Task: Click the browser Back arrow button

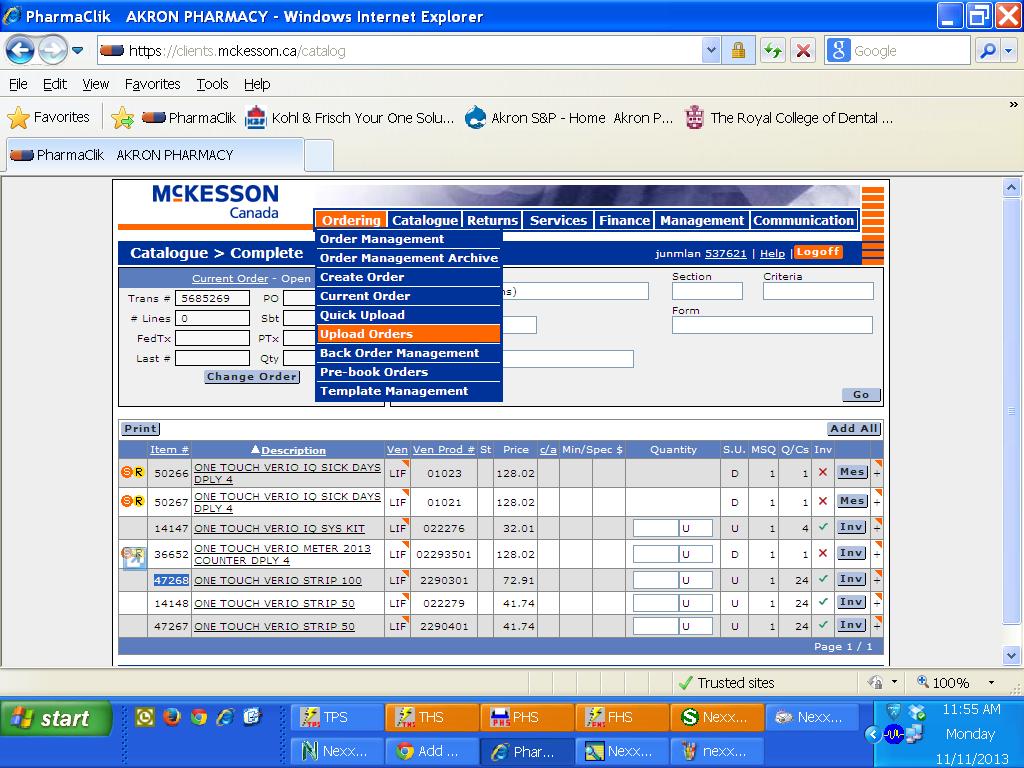Action: click(x=21, y=50)
